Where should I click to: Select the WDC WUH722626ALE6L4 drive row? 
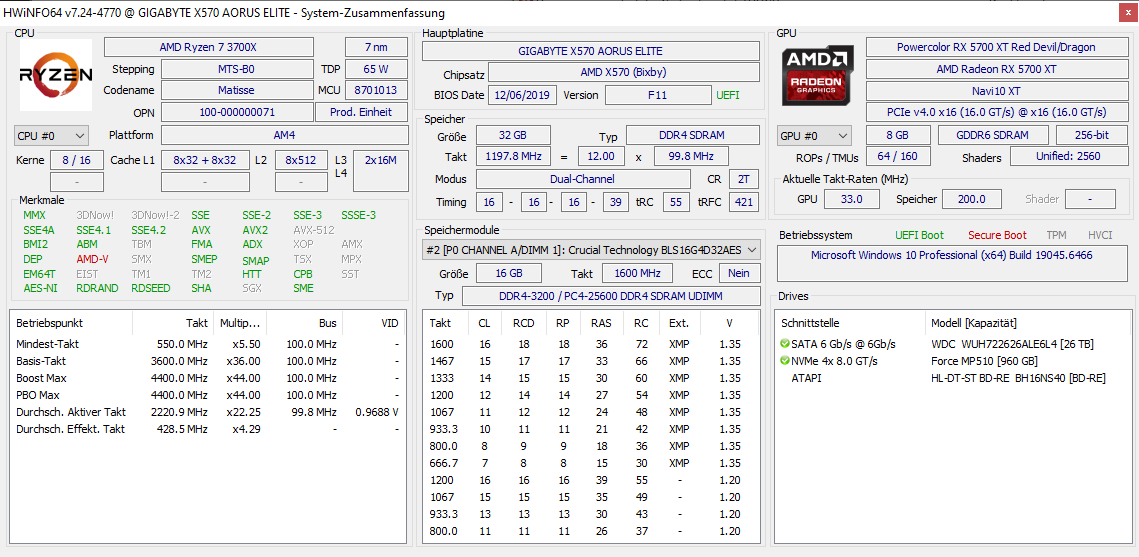(x=952, y=343)
